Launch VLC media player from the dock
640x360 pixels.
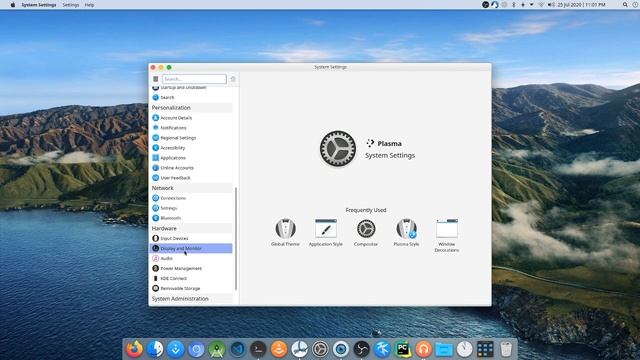(x=279, y=349)
